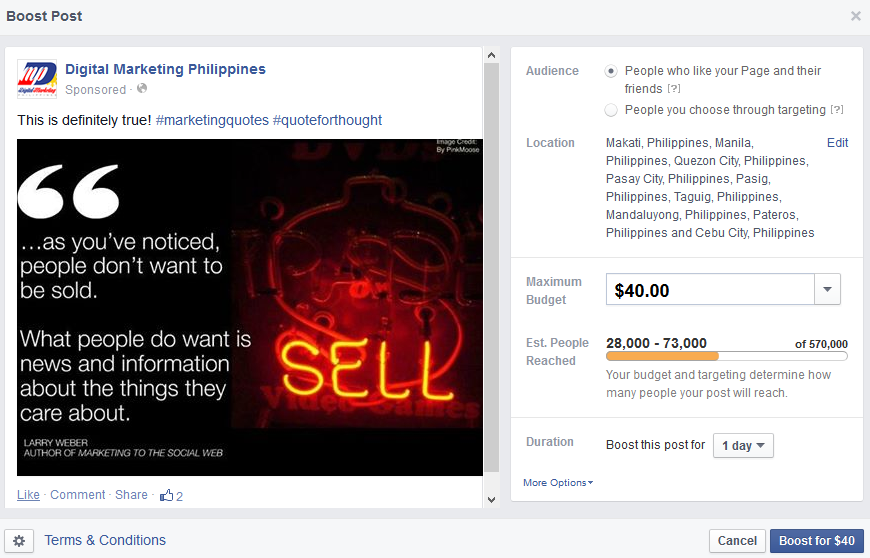Click the Cancel button
The width and height of the screenshot is (870, 558).
point(737,541)
